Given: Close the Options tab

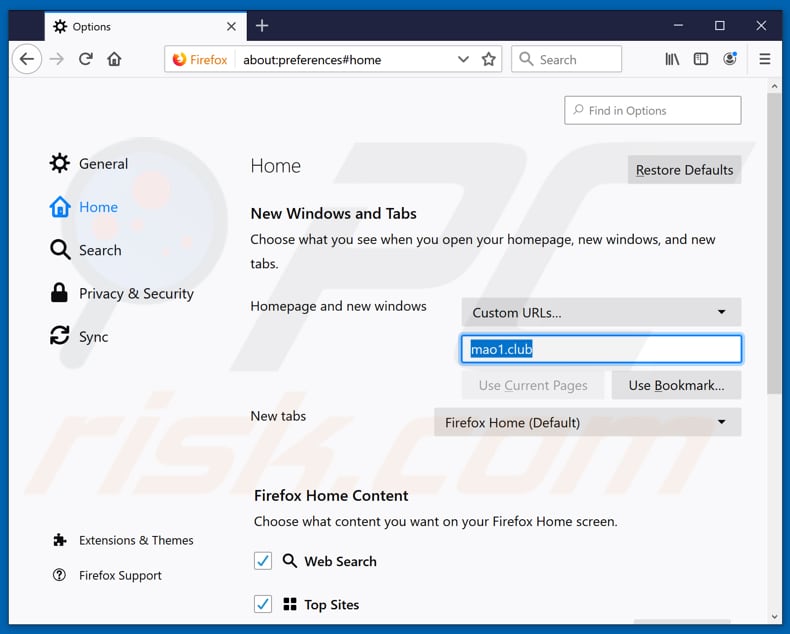Looking at the screenshot, I should (x=231, y=26).
